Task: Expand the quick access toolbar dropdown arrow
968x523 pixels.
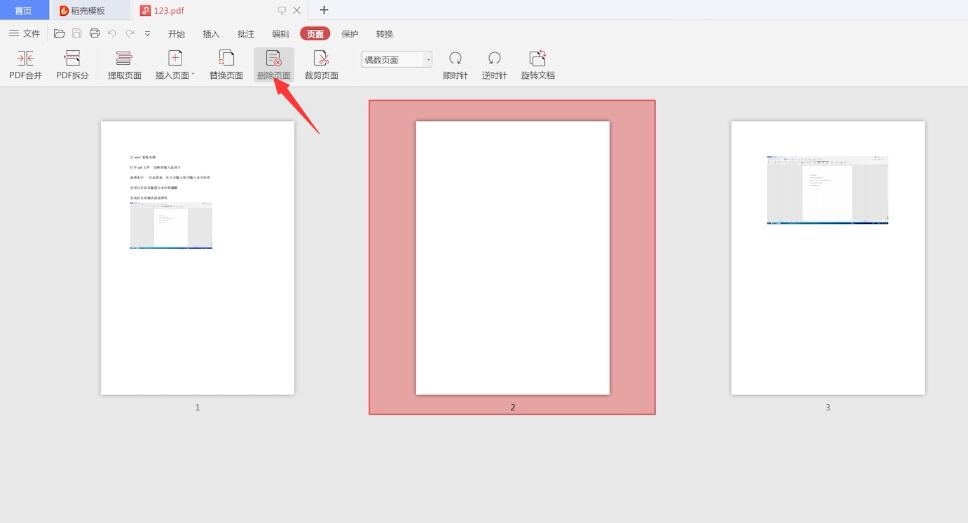Action: [x=148, y=33]
